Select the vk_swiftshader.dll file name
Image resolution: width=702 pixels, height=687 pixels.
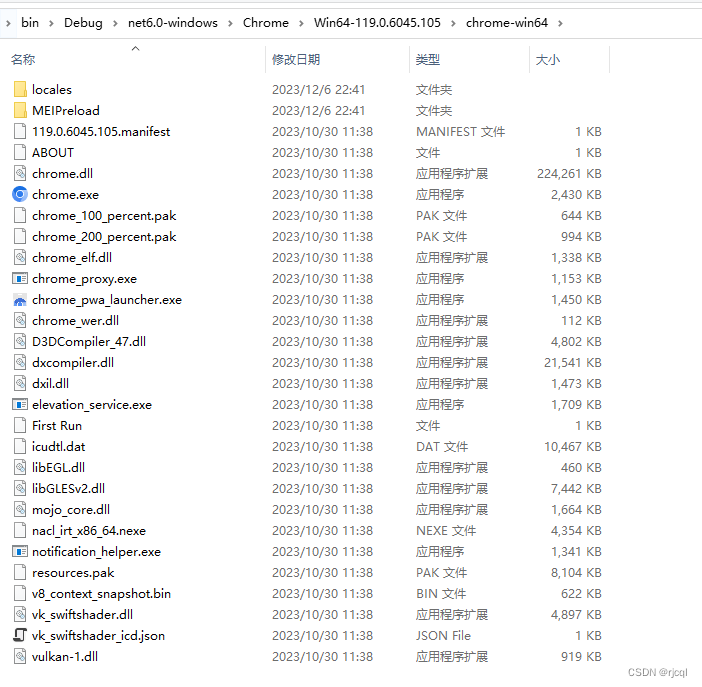[82, 614]
